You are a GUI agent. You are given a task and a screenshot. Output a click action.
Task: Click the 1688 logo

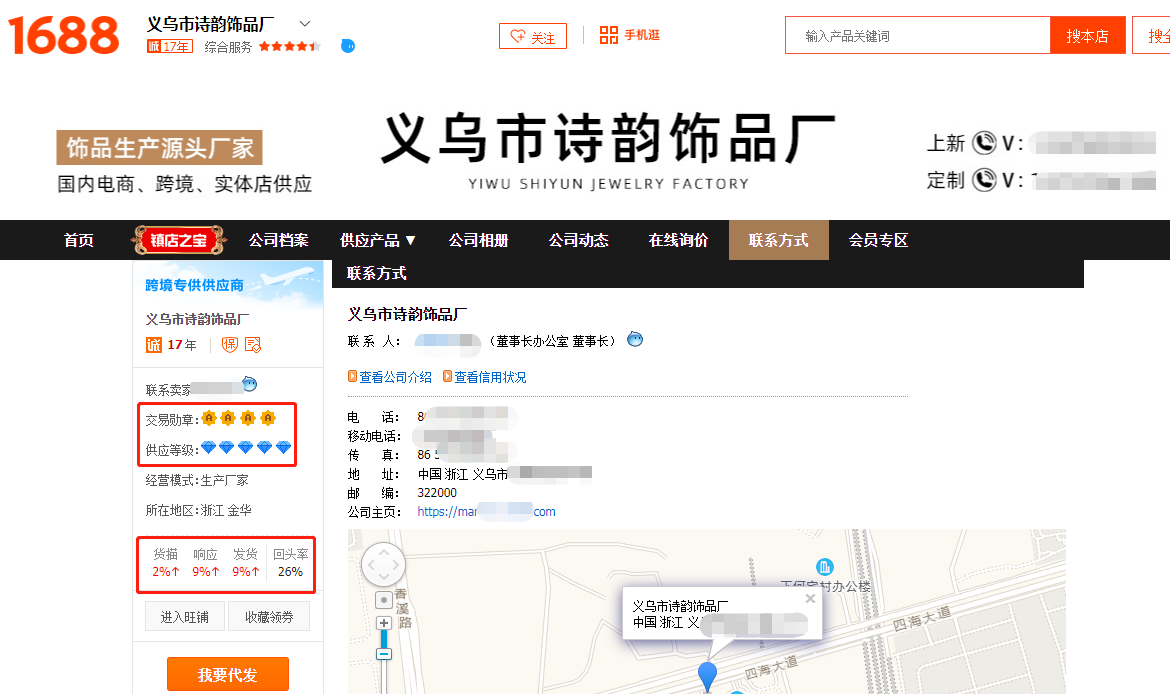coord(63,35)
